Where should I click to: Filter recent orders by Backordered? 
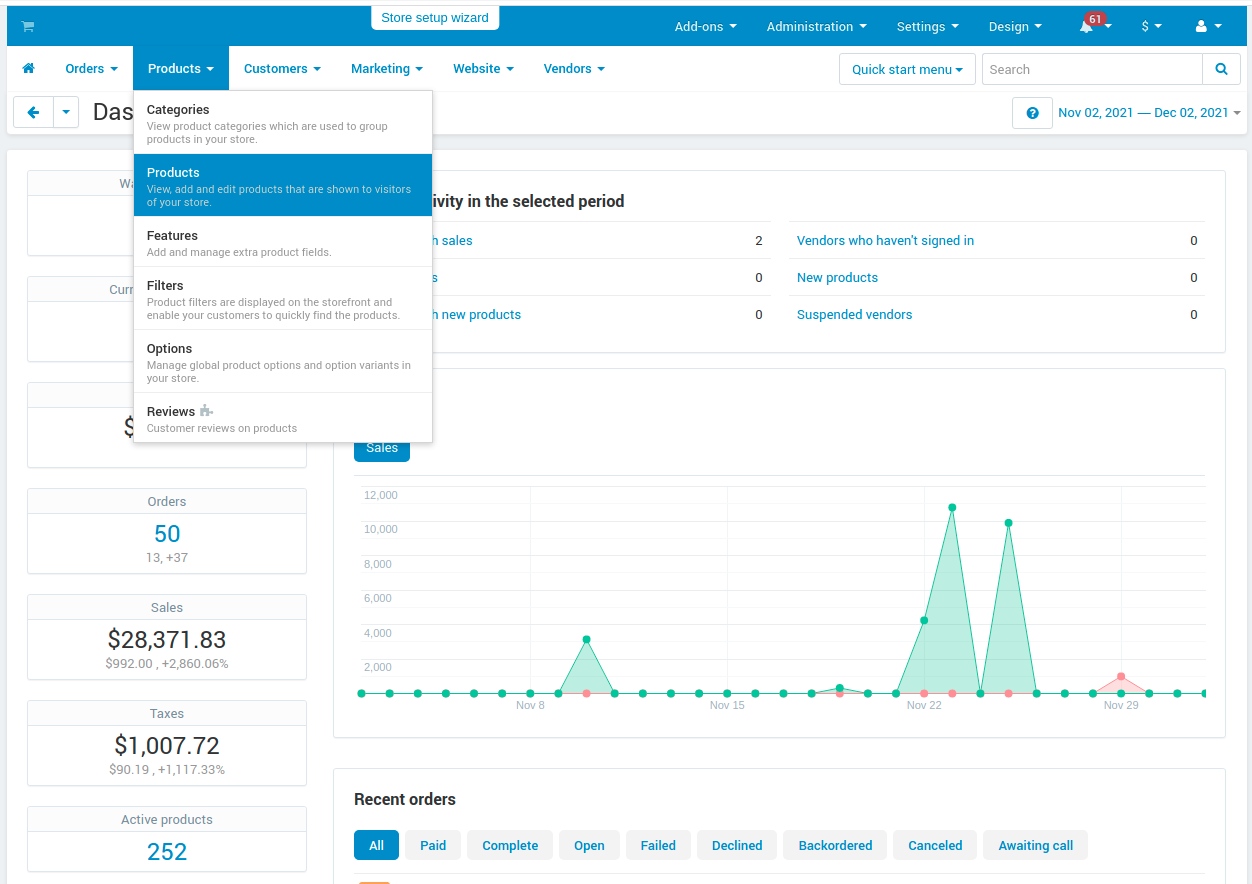click(x=835, y=845)
